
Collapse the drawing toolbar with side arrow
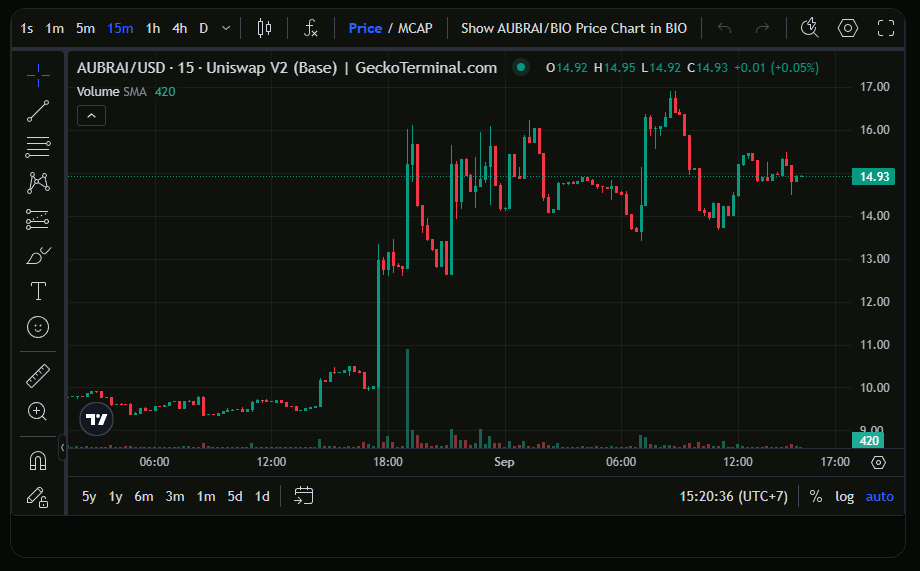62,447
